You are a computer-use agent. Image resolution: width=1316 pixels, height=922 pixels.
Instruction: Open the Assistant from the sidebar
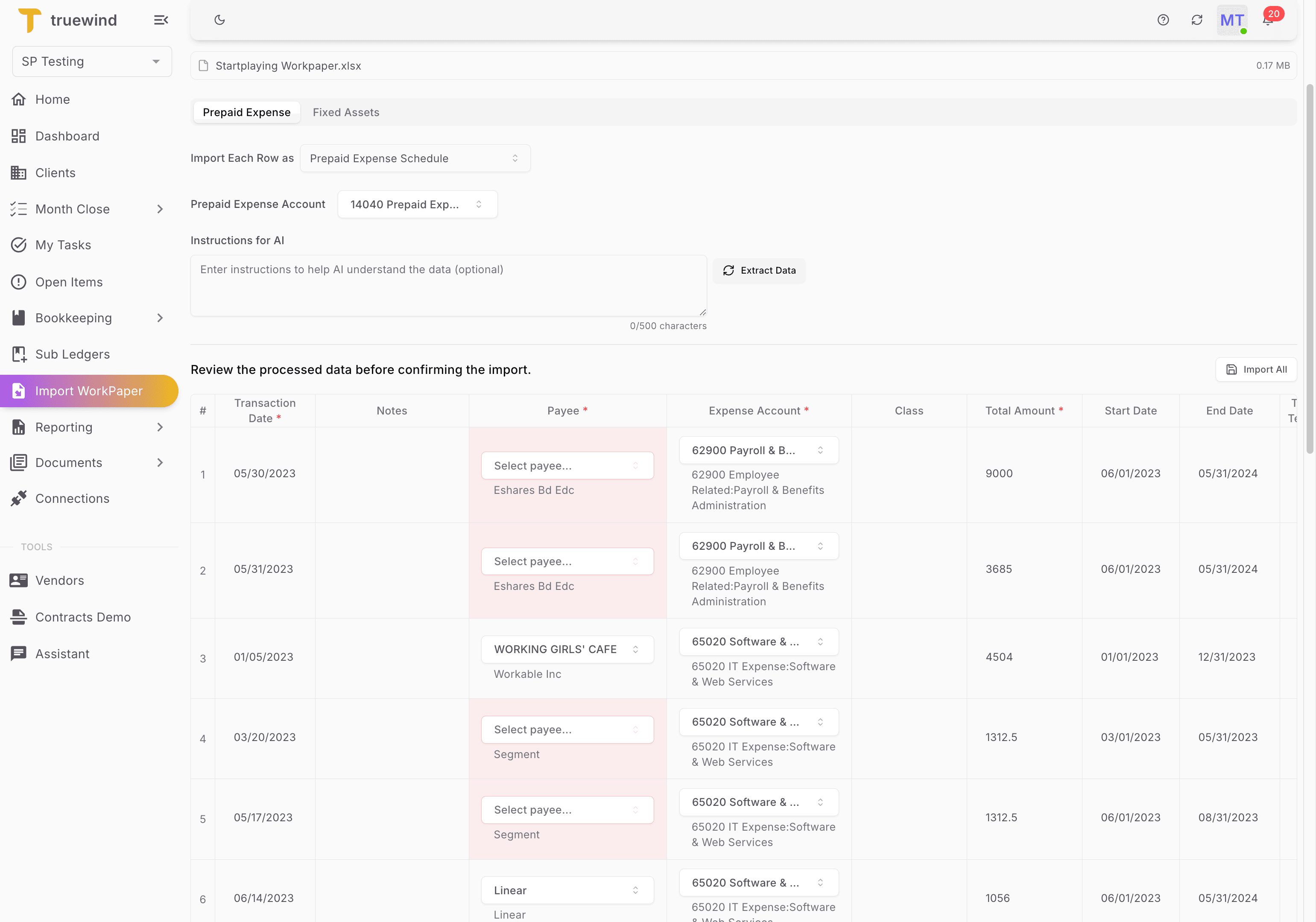click(62, 653)
